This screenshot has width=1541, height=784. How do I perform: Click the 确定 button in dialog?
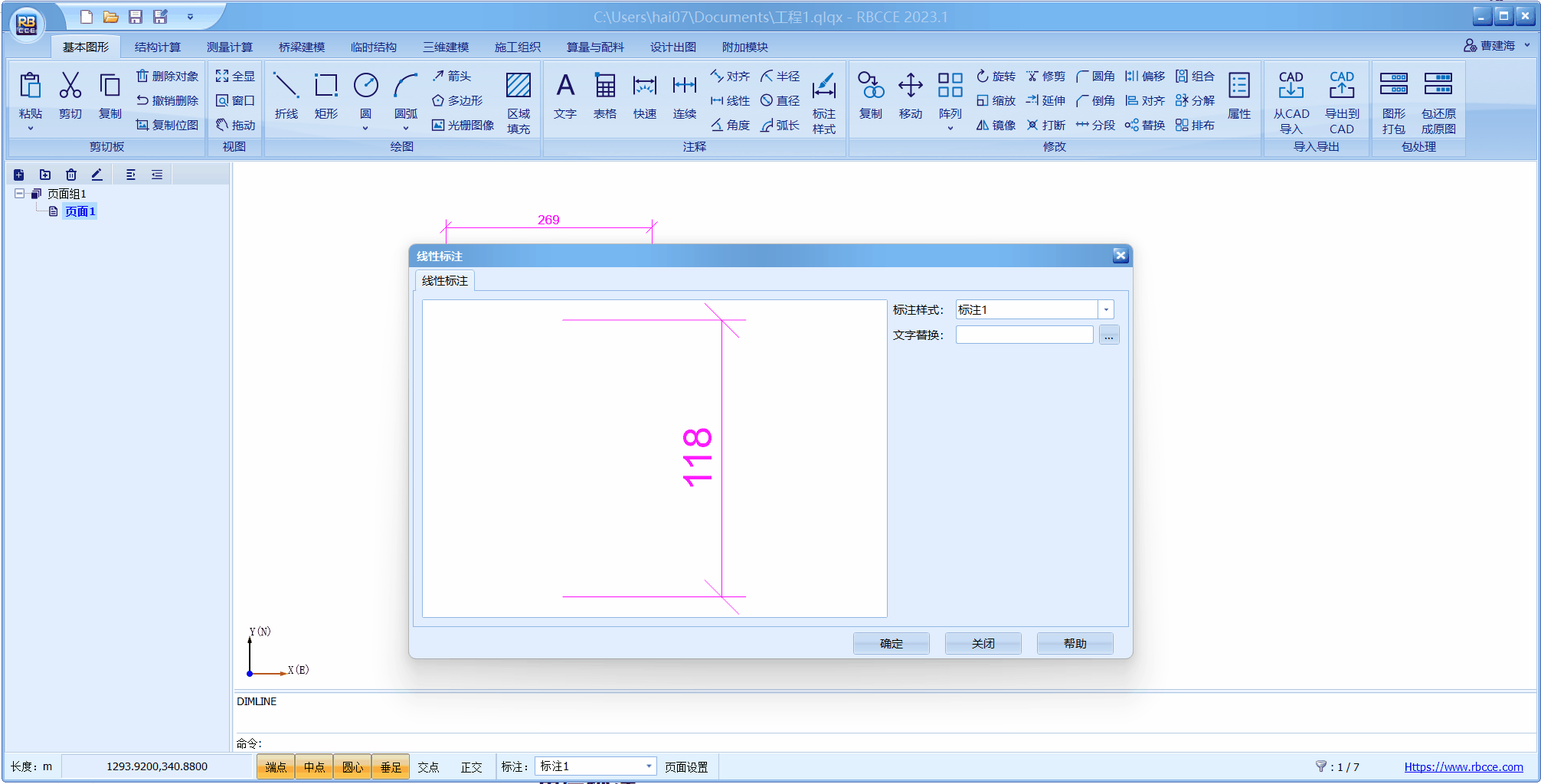click(891, 644)
